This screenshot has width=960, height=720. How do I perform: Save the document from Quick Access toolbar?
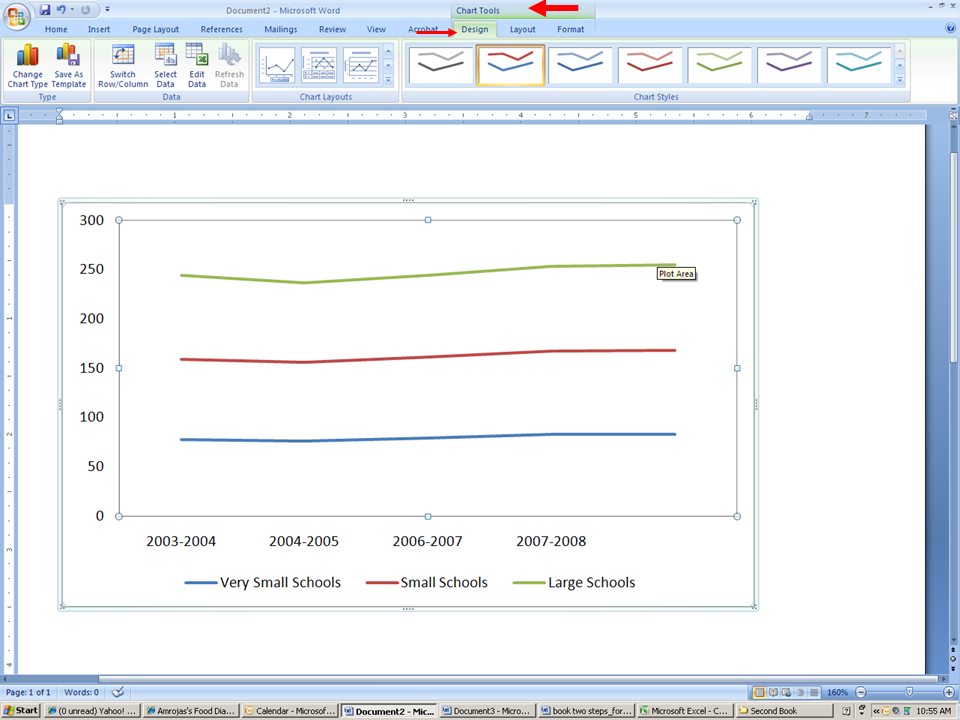coord(45,10)
